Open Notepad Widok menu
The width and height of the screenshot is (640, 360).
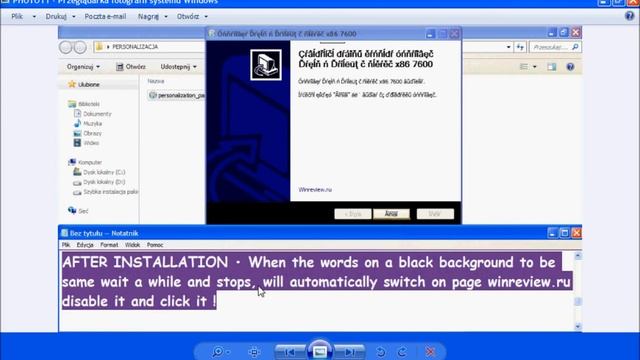[132, 245]
